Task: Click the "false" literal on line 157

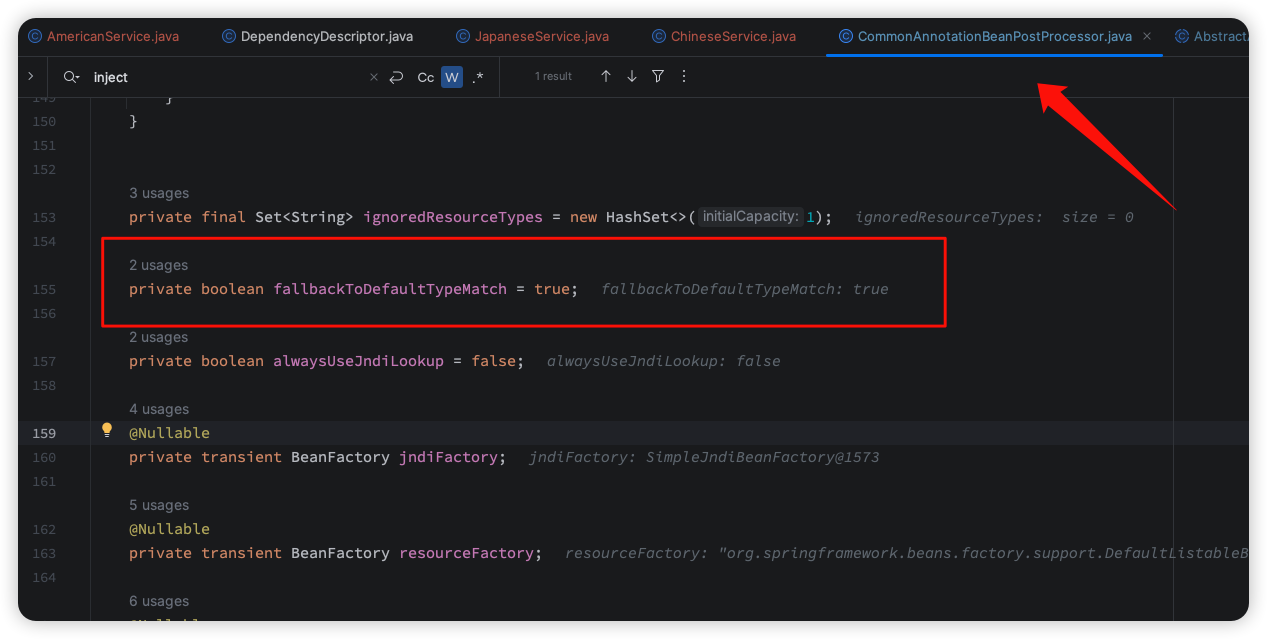Action: [493, 361]
